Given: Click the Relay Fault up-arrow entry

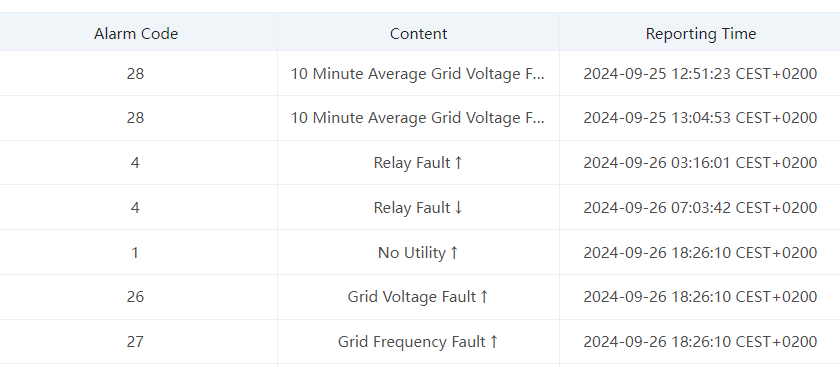Looking at the screenshot, I should (418, 163).
